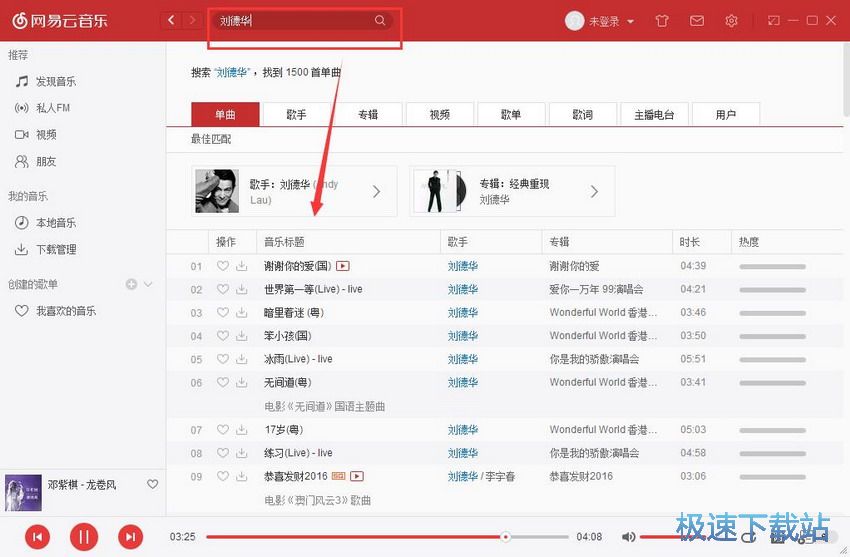This screenshot has height=557, width=850.
Task: Open album card 经典重现 chevron
Action: point(594,191)
